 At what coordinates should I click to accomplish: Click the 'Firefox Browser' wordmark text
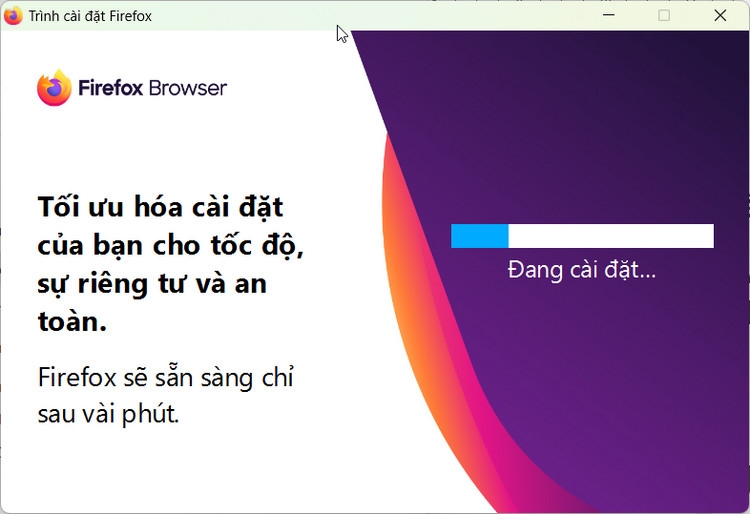point(153,88)
